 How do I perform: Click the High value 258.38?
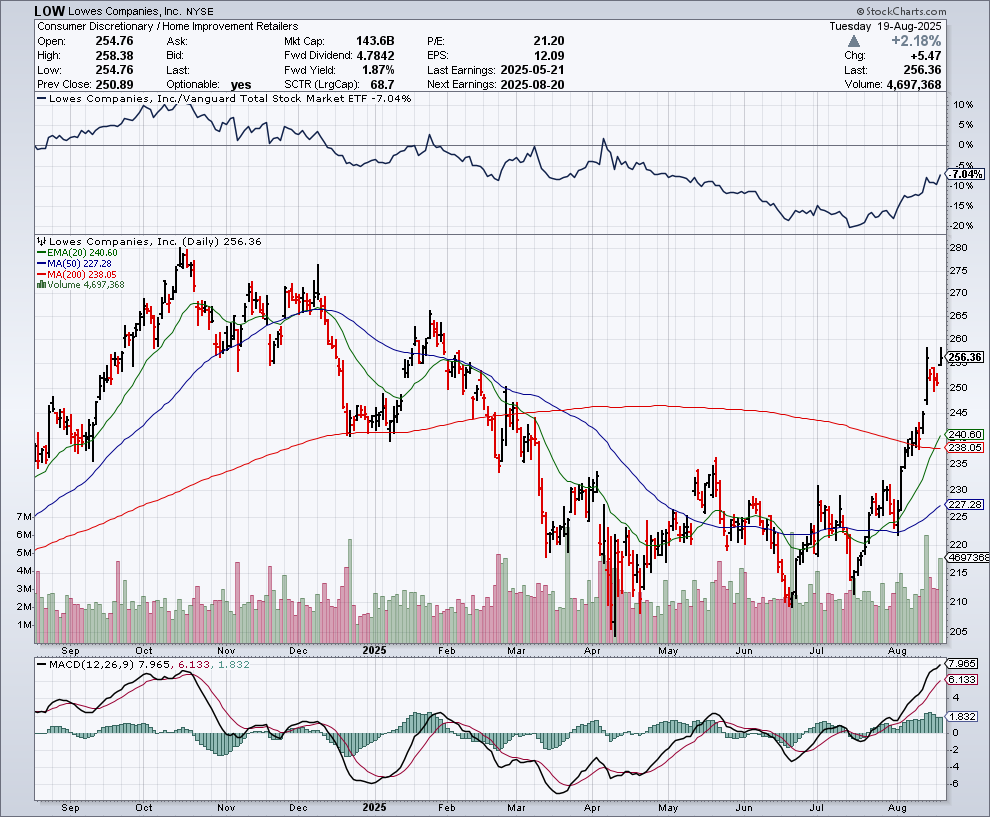(114, 56)
